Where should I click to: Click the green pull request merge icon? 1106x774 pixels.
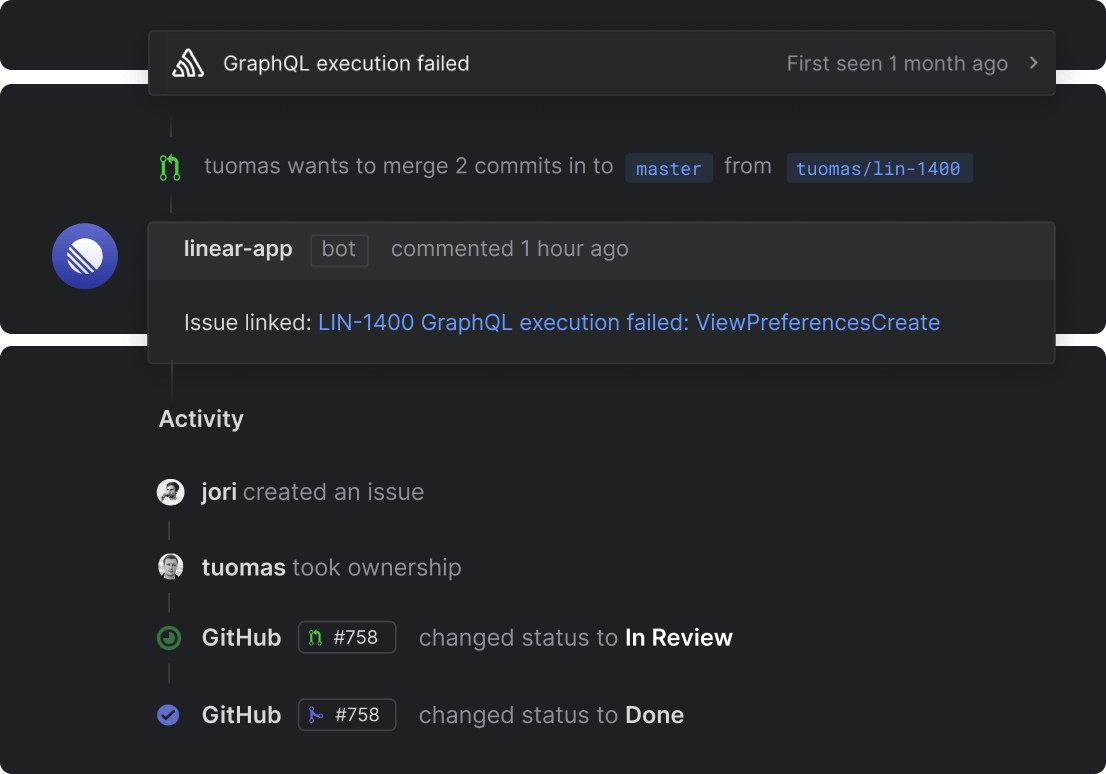(x=170, y=167)
